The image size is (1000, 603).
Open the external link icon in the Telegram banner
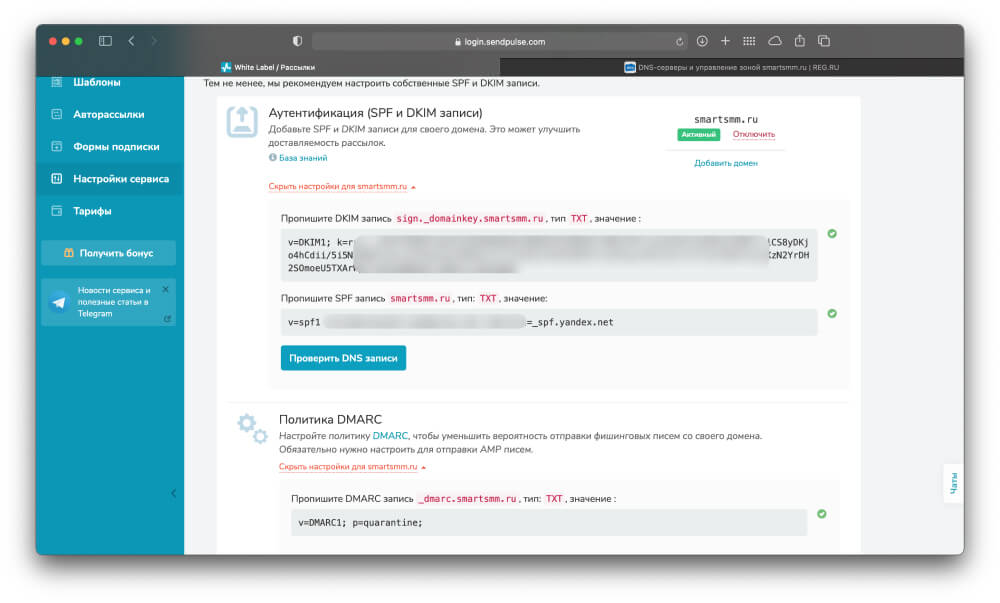(167, 318)
